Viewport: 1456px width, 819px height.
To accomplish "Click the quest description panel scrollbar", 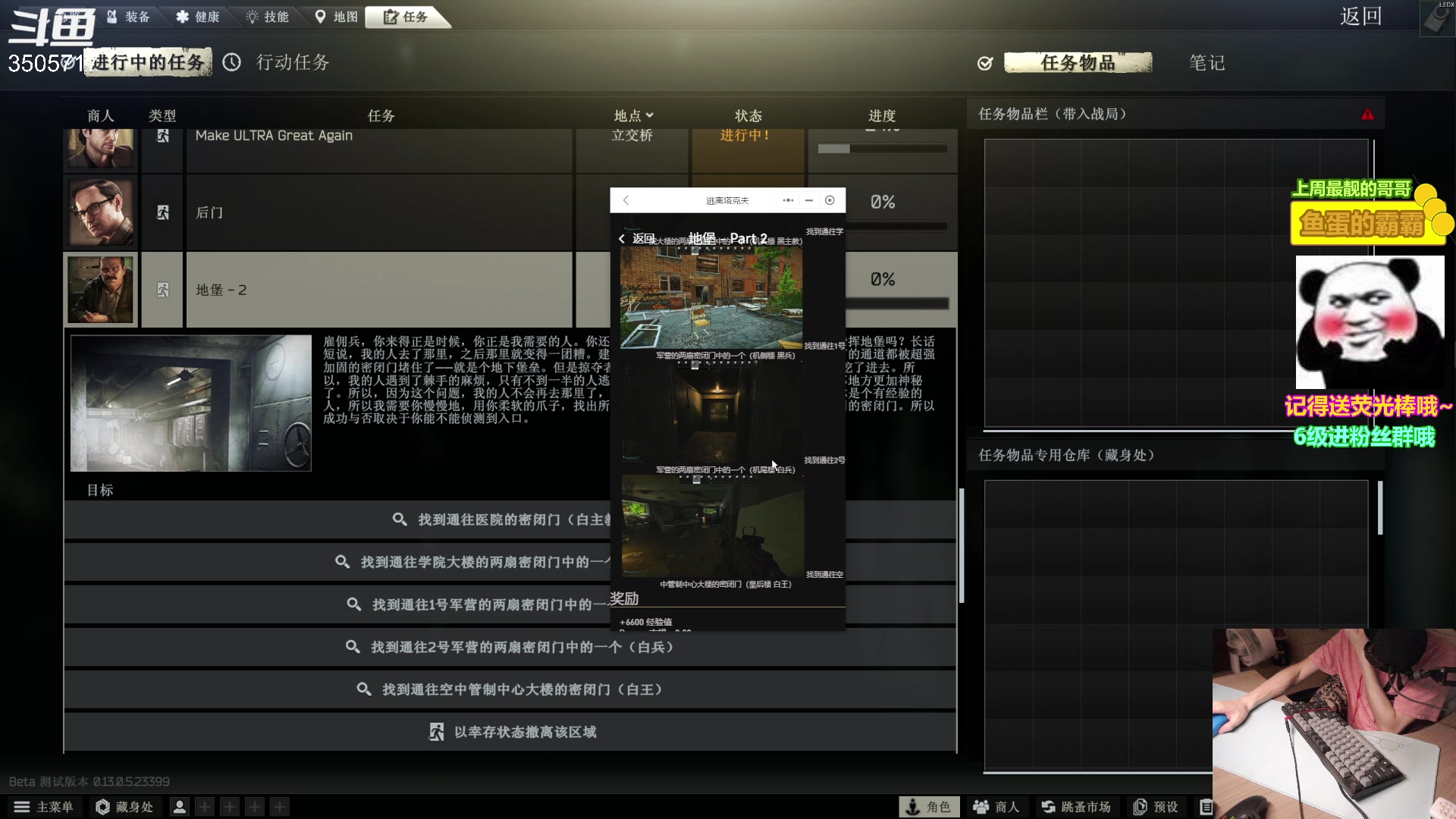I will [962, 546].
